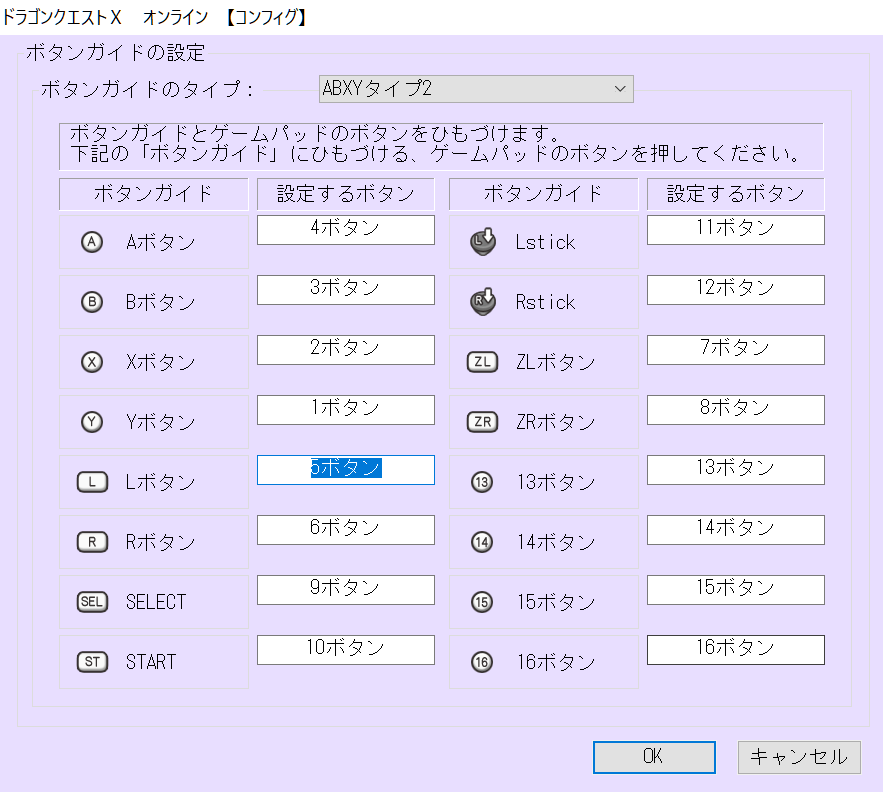The image size is (883, 792).
Task: Open the ボタンガイドのタイプ dropdown
Action: [x=476, y=89]
